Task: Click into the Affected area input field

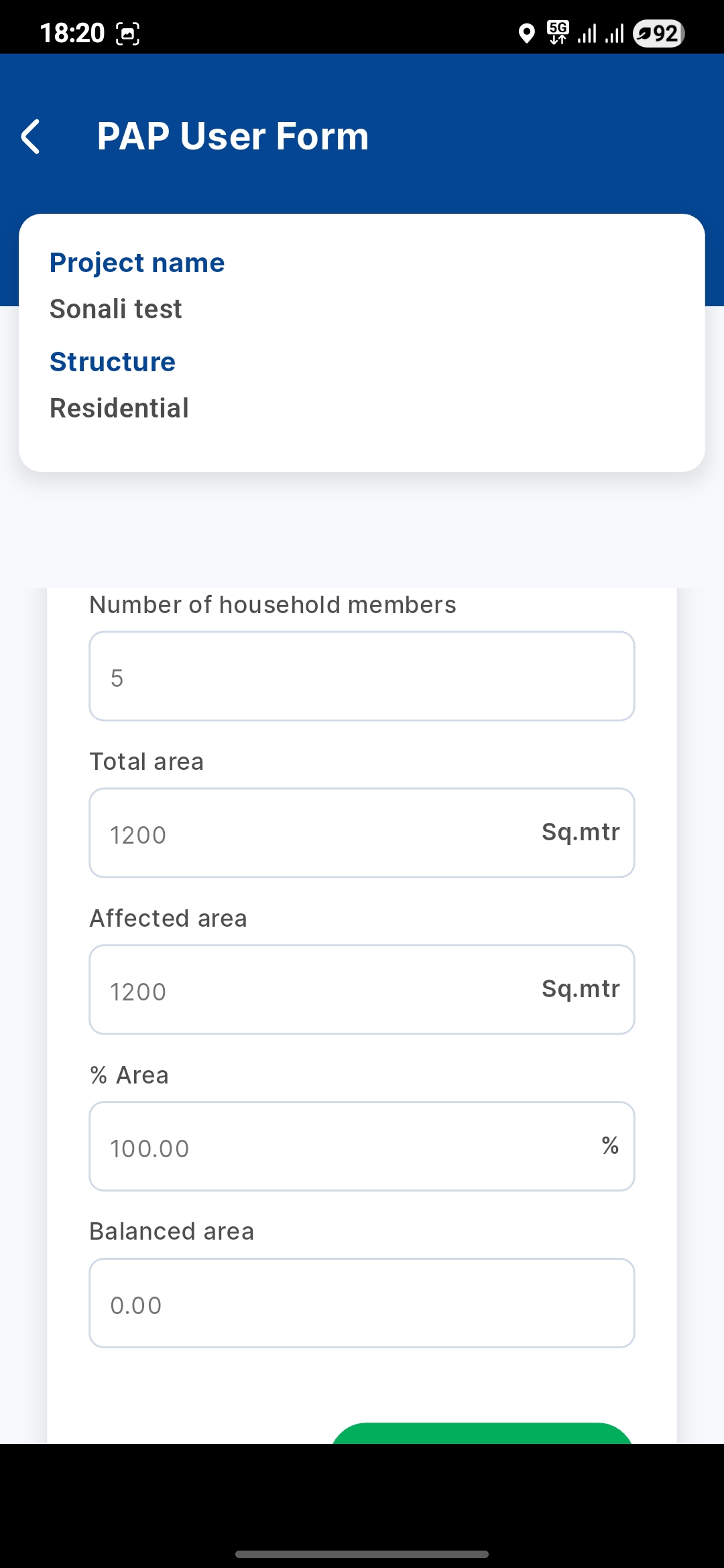Action: [315, 990]
